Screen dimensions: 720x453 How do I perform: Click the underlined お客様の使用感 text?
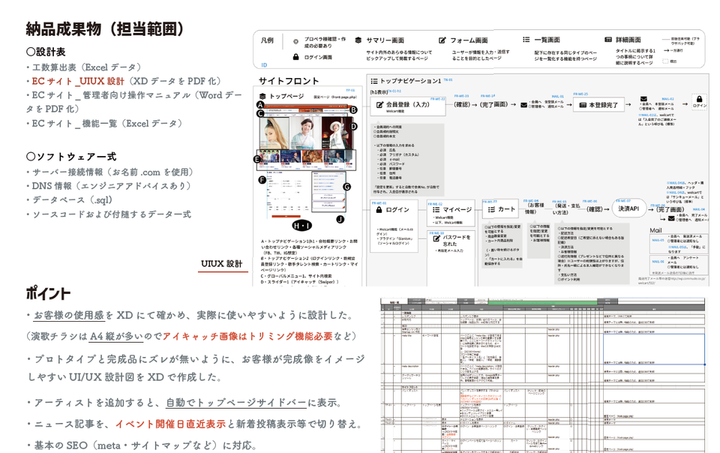click(69, 315)
